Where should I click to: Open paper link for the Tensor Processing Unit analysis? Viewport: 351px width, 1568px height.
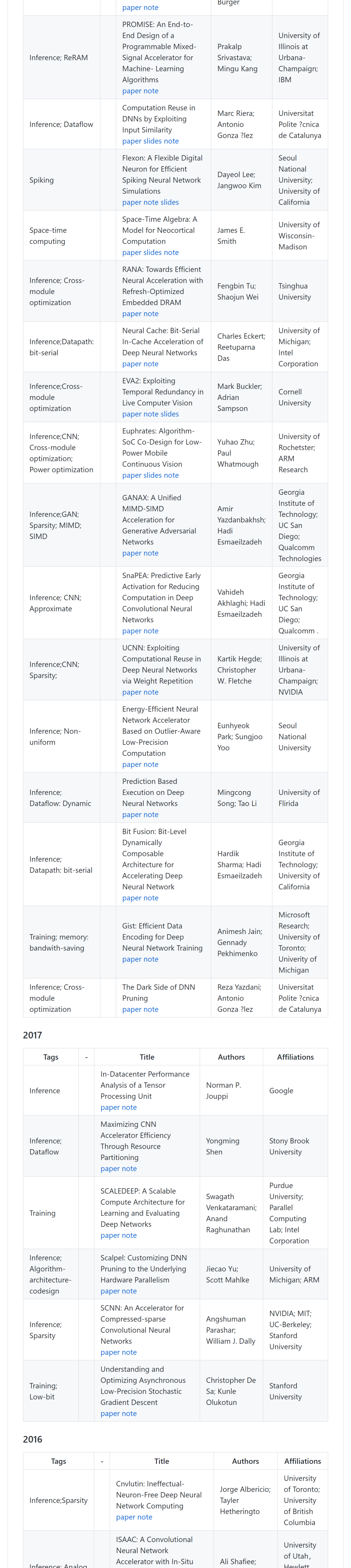pyautogui.click(x=110, y=1107)
